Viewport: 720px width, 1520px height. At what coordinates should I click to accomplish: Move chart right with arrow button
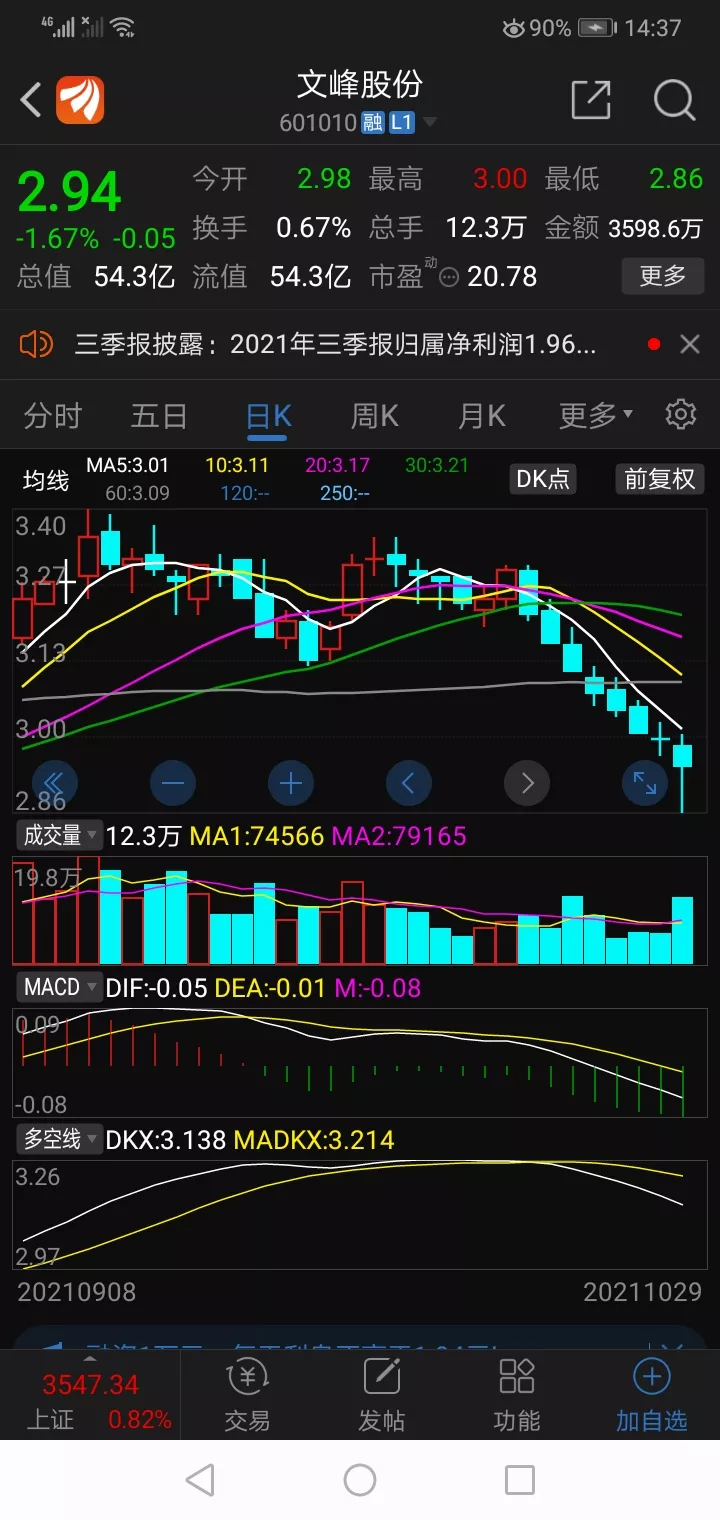(x=527, y=783)
